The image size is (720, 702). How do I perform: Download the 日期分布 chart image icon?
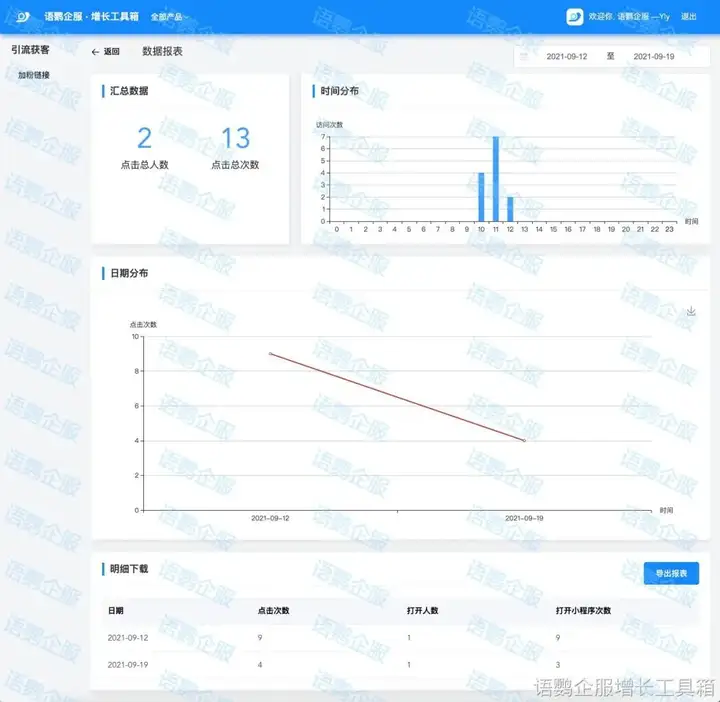pyautogui.click(x=691, y=312)
